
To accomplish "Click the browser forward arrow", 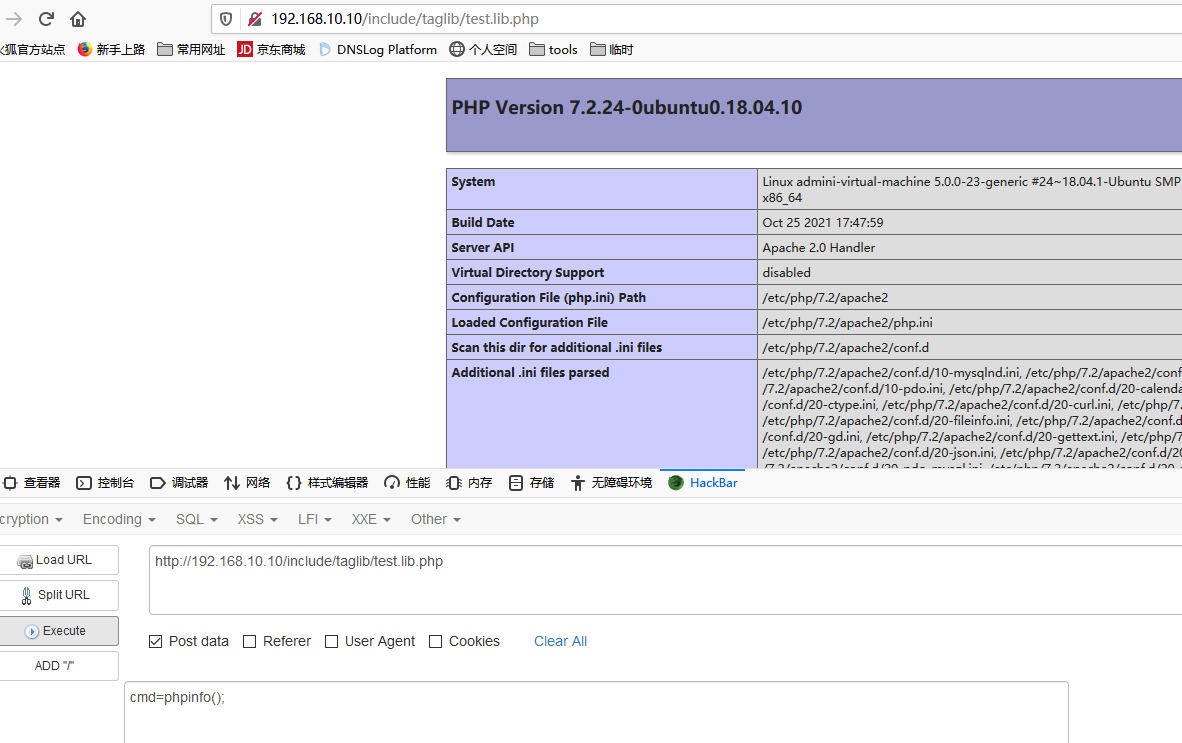I will pyautogui.click(x=14, y=19).
